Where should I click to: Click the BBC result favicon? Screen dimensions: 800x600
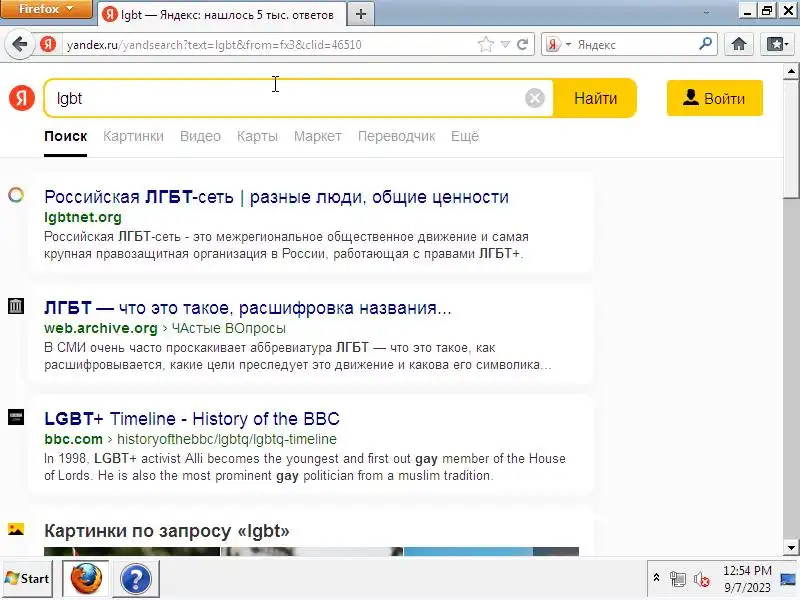(x=16, y=417)
